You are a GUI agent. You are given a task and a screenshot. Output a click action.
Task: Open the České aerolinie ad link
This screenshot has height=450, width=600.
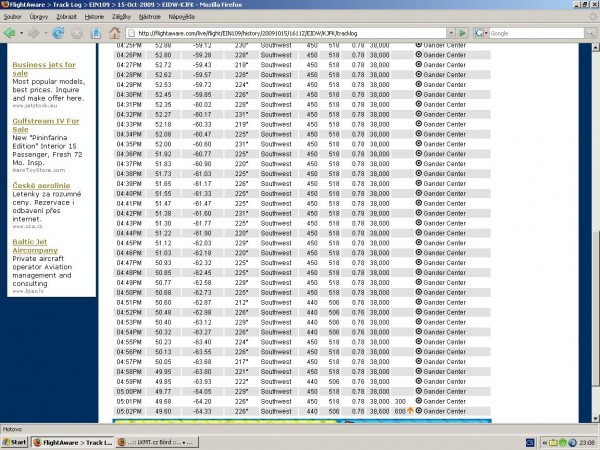[41, 186]
